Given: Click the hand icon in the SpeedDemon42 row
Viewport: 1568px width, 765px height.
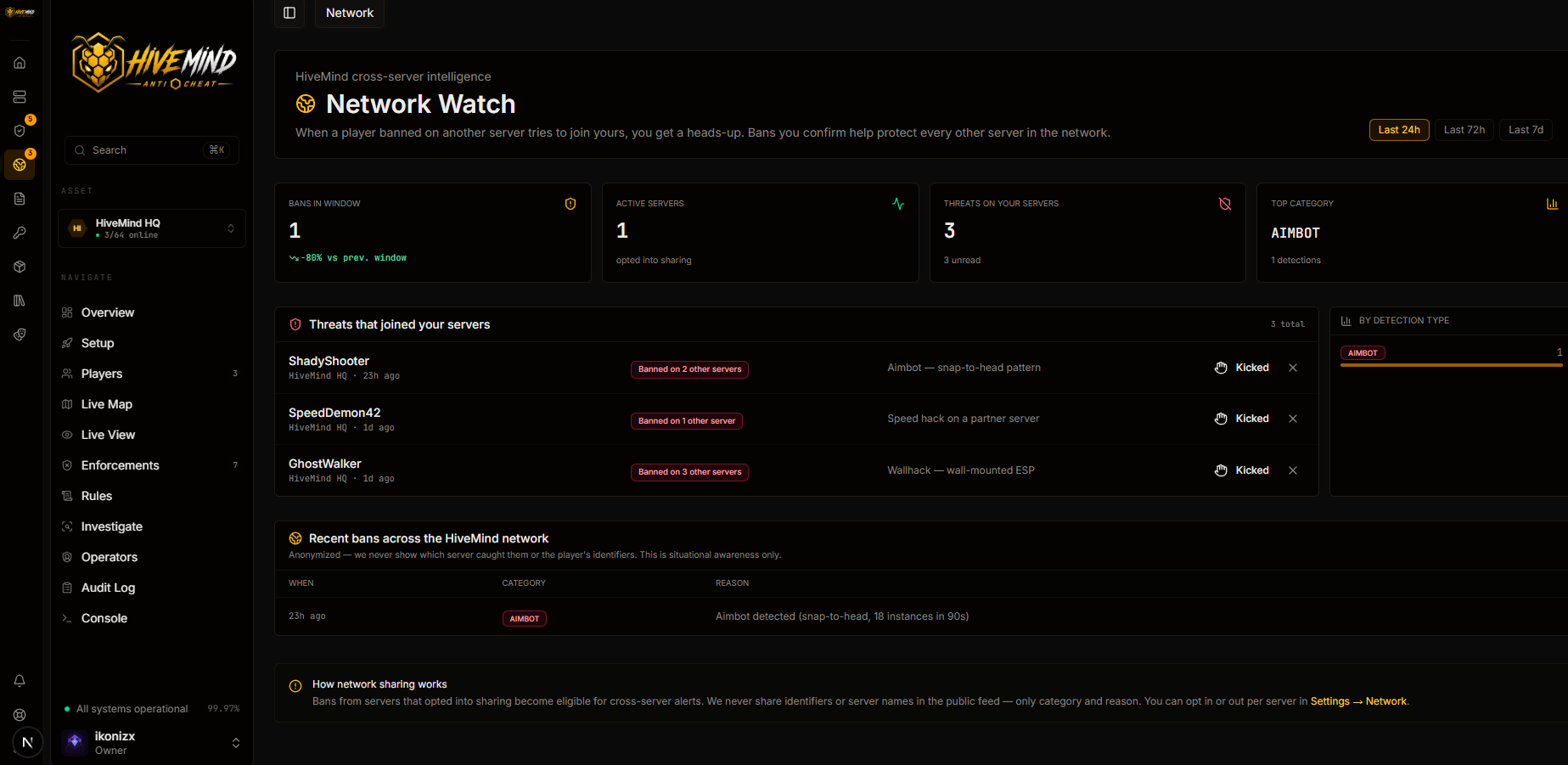Looking at the screenshot, I should pos(1221,419).
